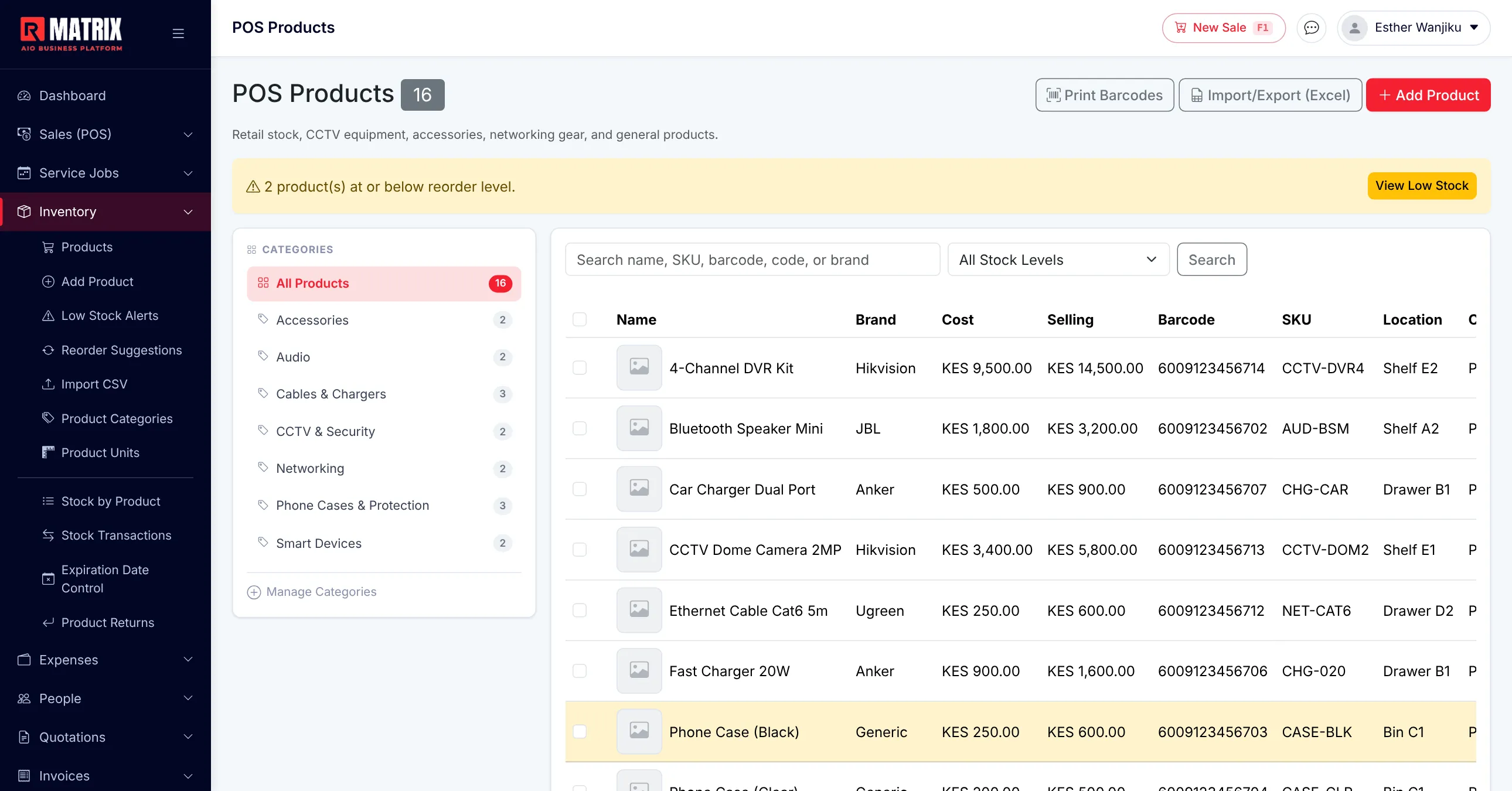1512x791 pixels.
Task: Check the Ethernet Cable Cat6 5m checkbox
Action: pos(580,611)
